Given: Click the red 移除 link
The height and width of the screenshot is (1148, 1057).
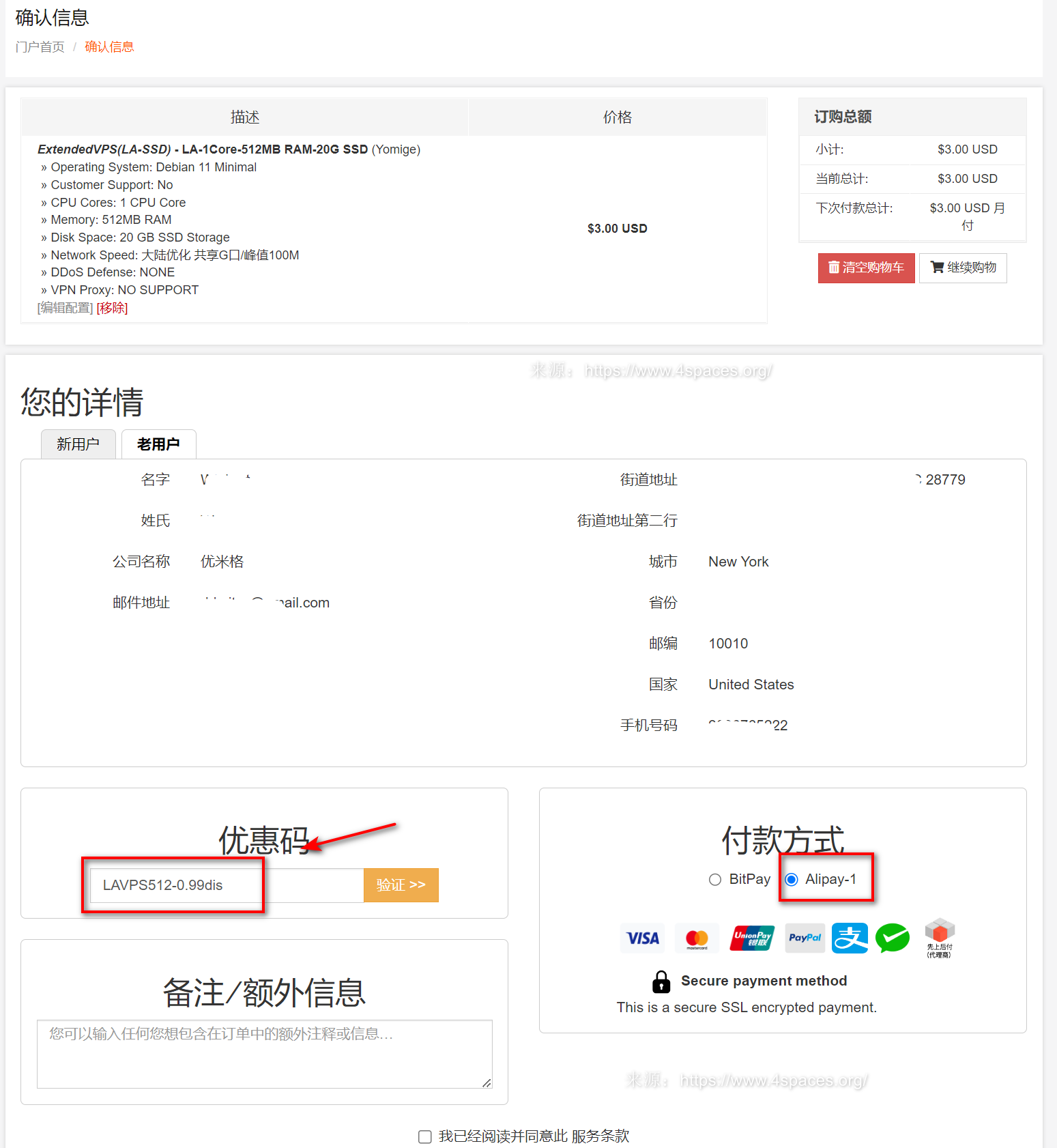Looking at the screenshot, I should point(112,308).
